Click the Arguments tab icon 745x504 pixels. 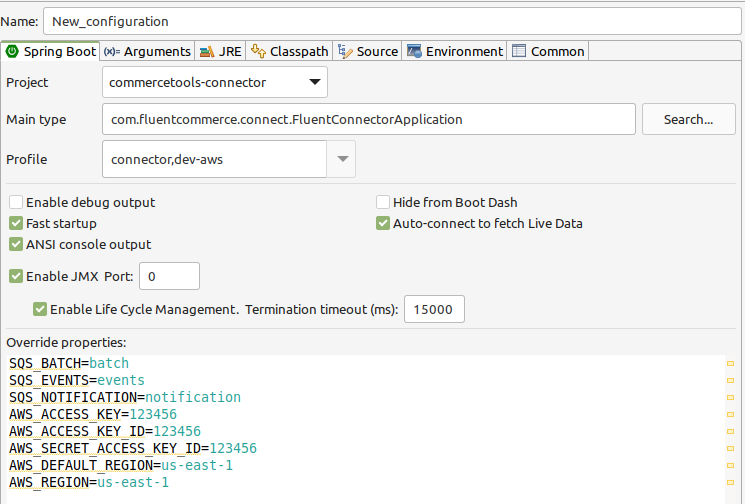click(x=112, y=51)
